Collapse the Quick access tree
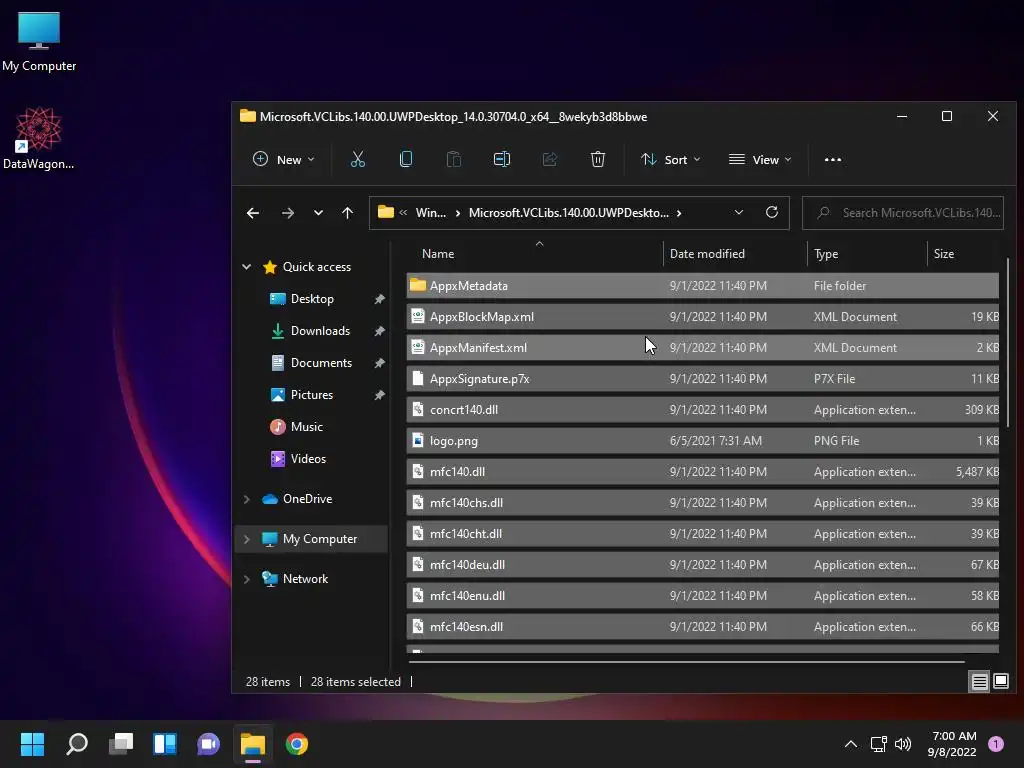This screenshot has height=768, width=1024. [247, 266]
